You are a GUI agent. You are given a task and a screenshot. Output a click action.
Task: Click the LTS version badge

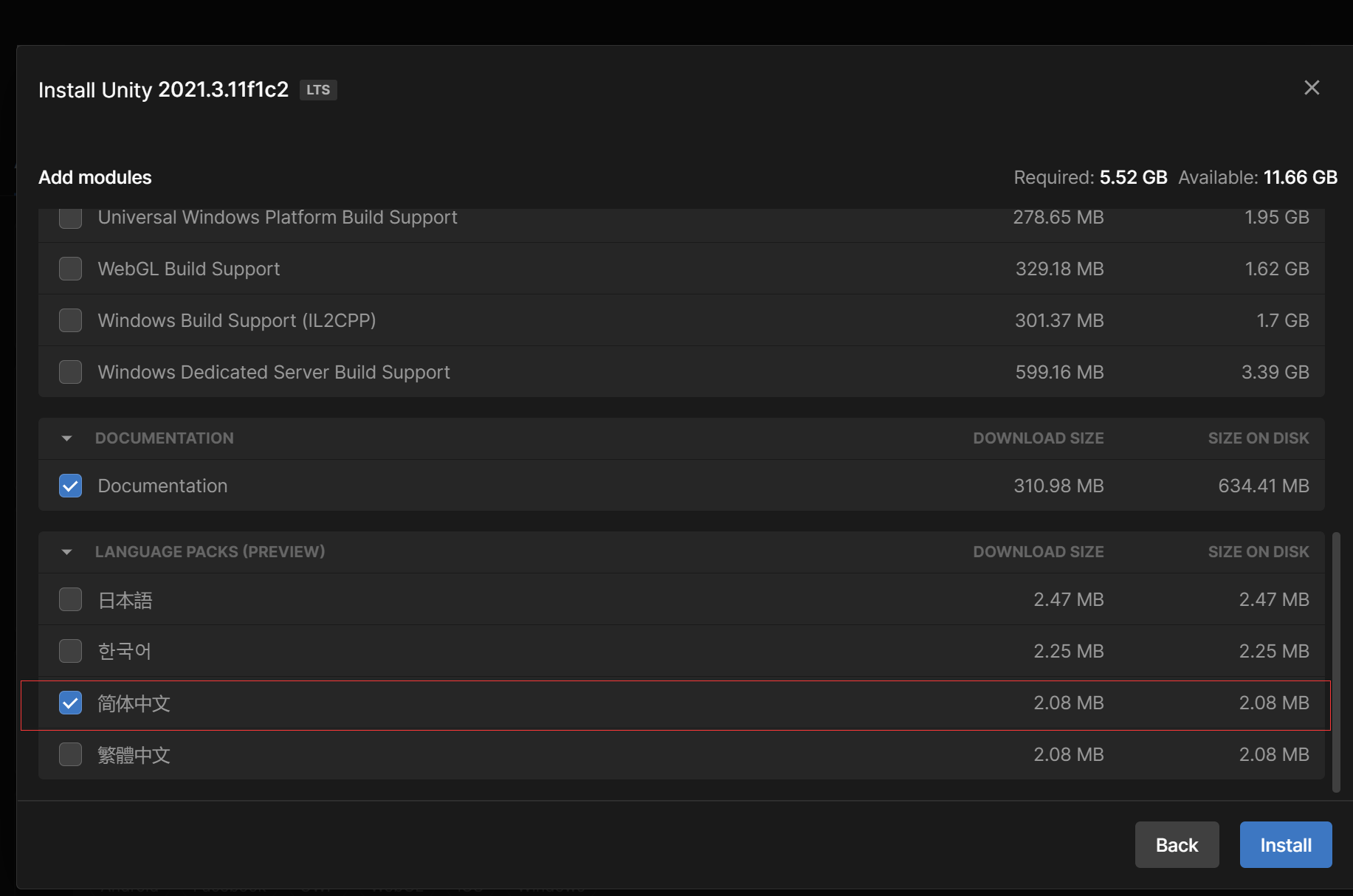(x=318, y=90)
